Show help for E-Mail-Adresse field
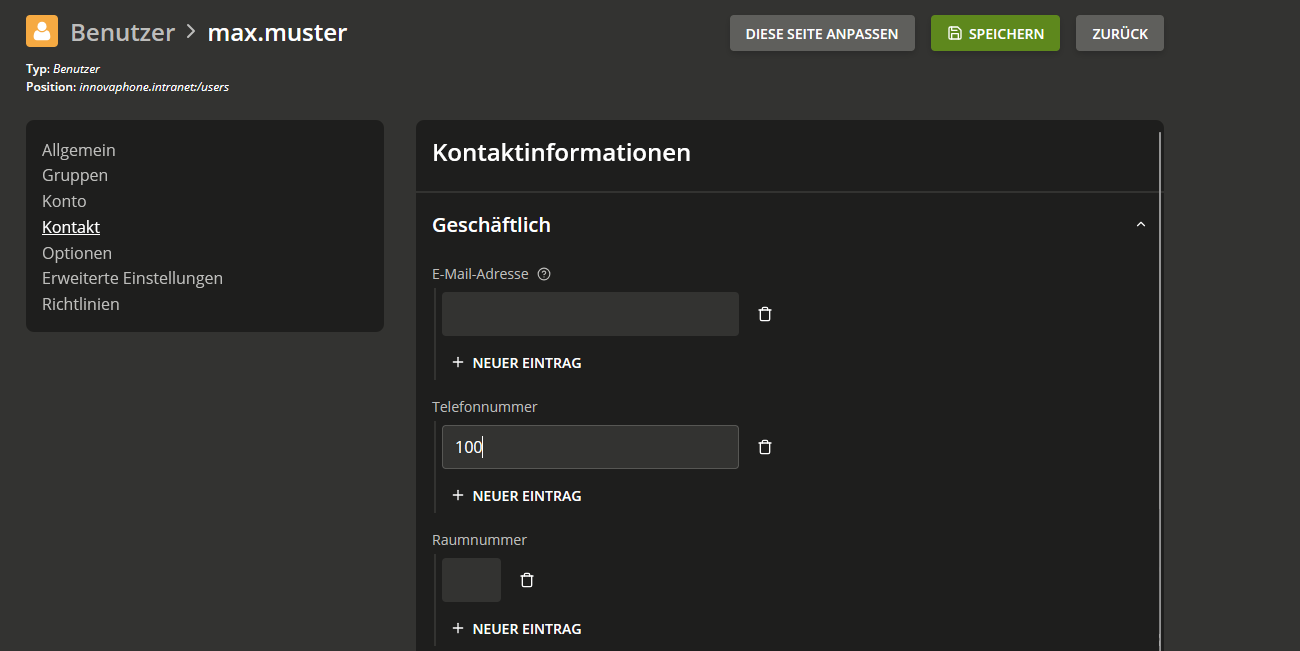The height and width of the screenshot is (651, 1300). pyautogui.click(x=544, y=274)
